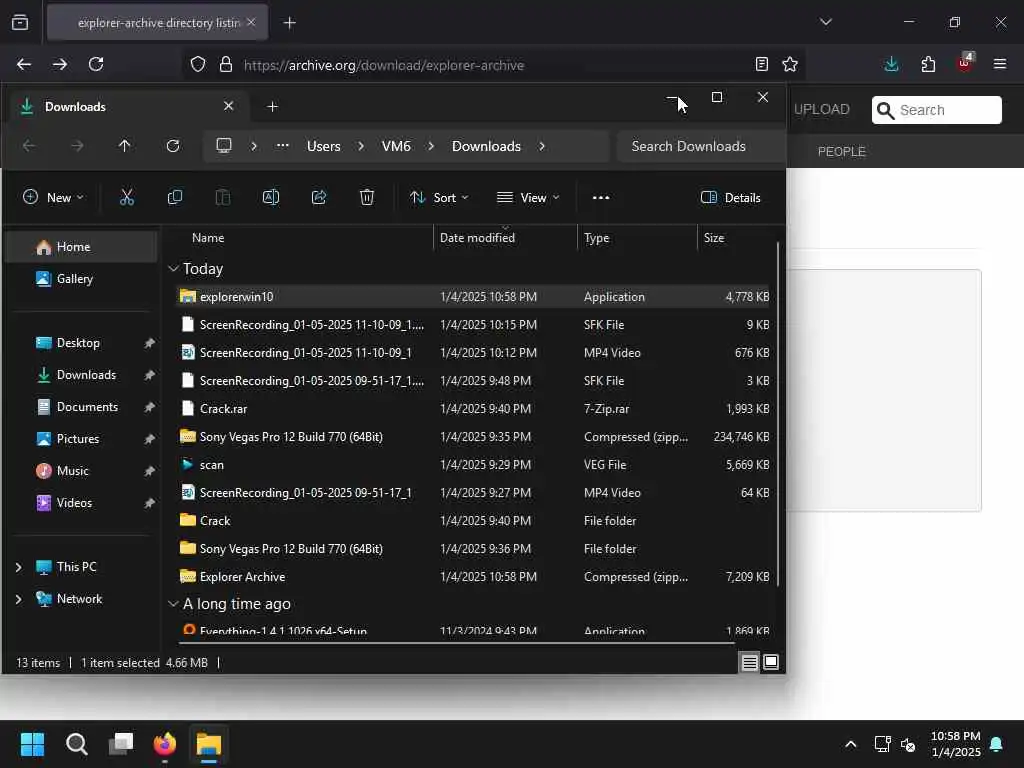Click the Share icon in Explorer toolbar

click(319, 197)
